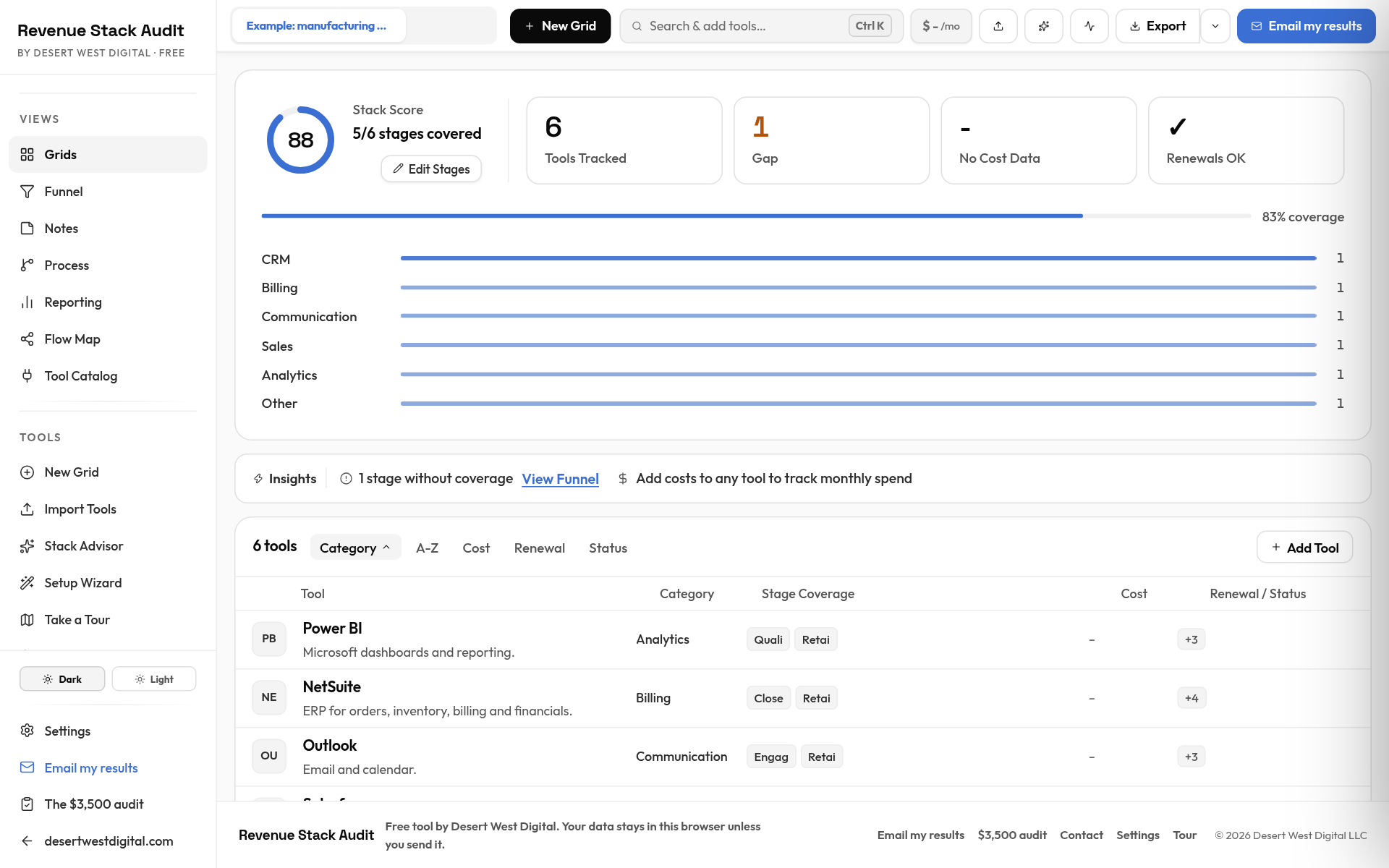The image size is (1389, 868).
Task: Switch to Light theme
Action: coord(154,678)
